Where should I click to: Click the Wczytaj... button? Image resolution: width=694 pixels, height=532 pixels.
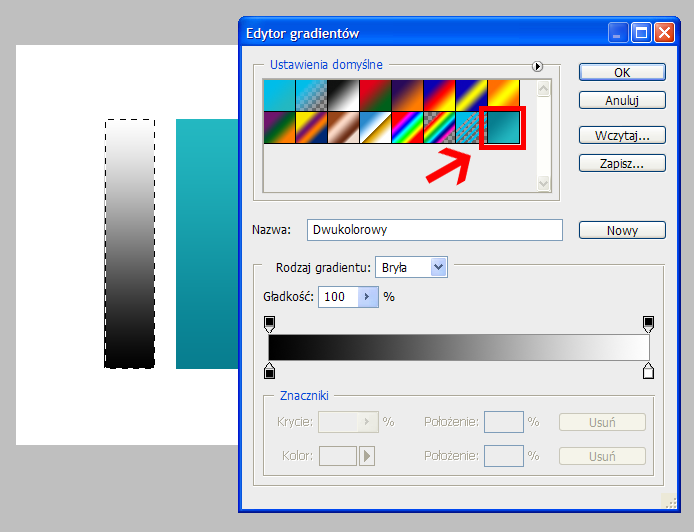pos(621,134)
